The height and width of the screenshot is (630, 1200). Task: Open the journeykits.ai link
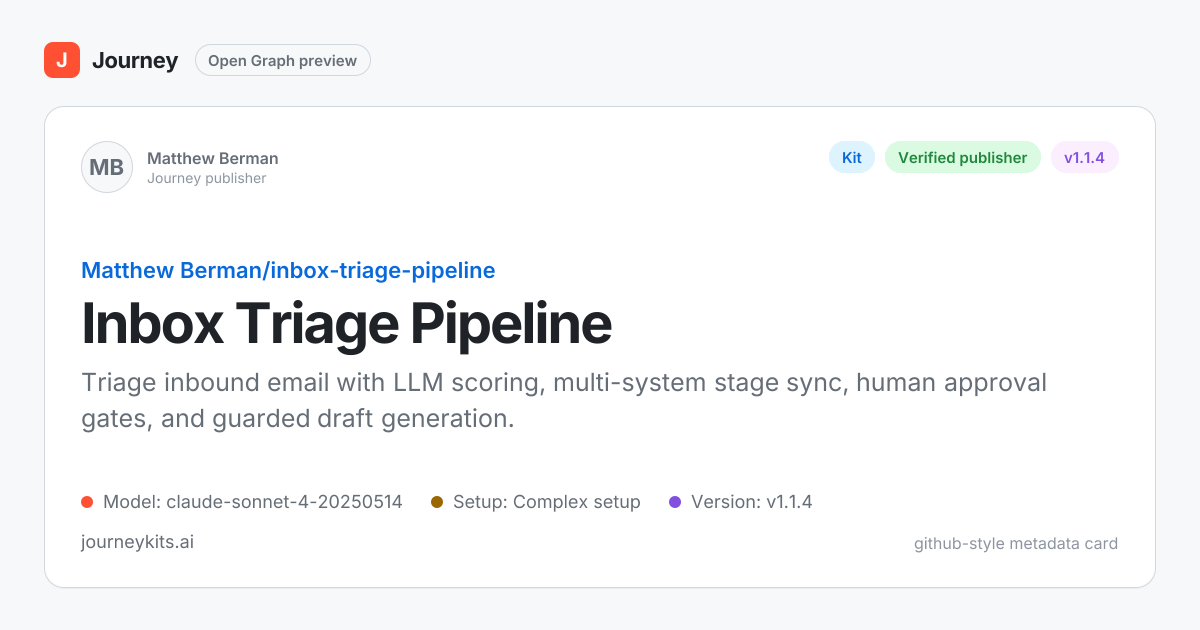click(137, 542)
